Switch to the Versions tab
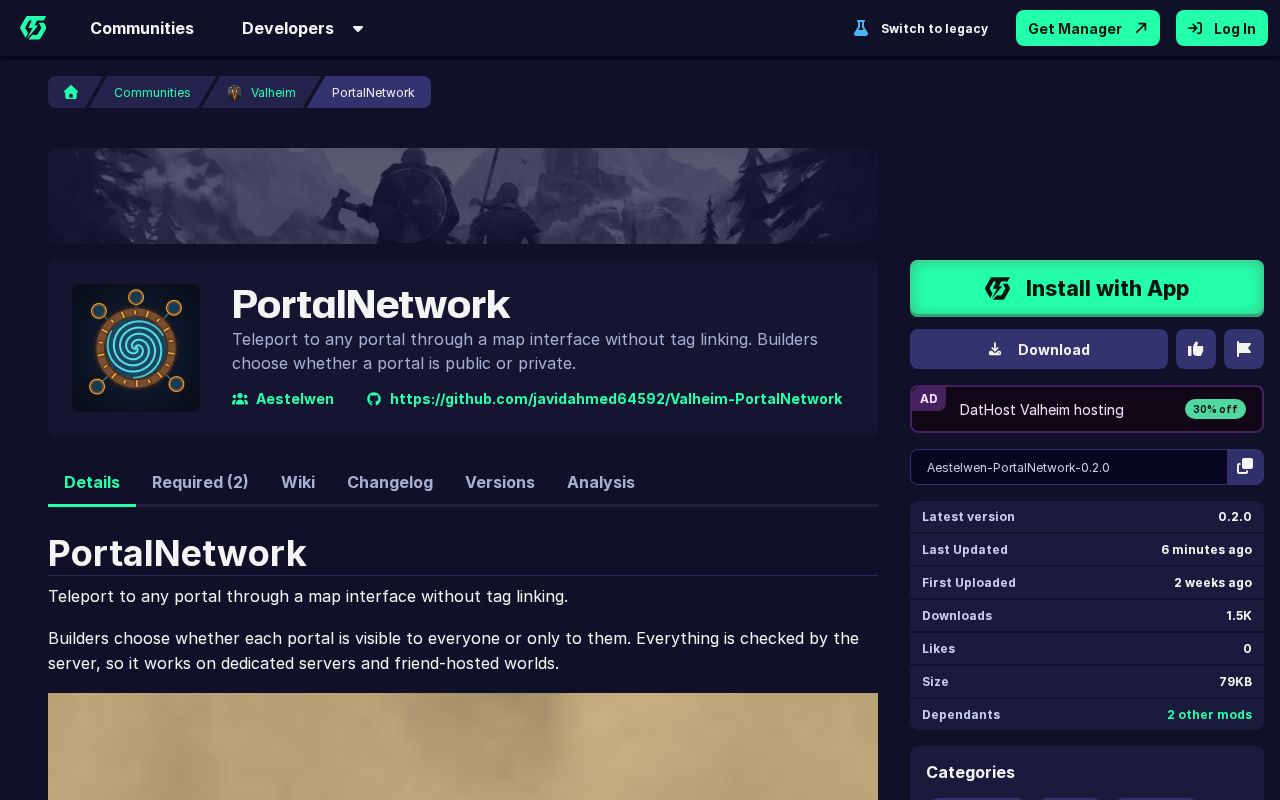The height and width of the screenshot is (800, 1280). (500, 482)
